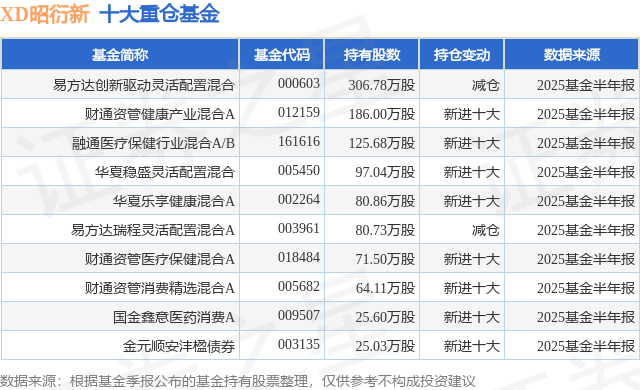Open 华夏乐享健康混合A entry

coord(174,201)
